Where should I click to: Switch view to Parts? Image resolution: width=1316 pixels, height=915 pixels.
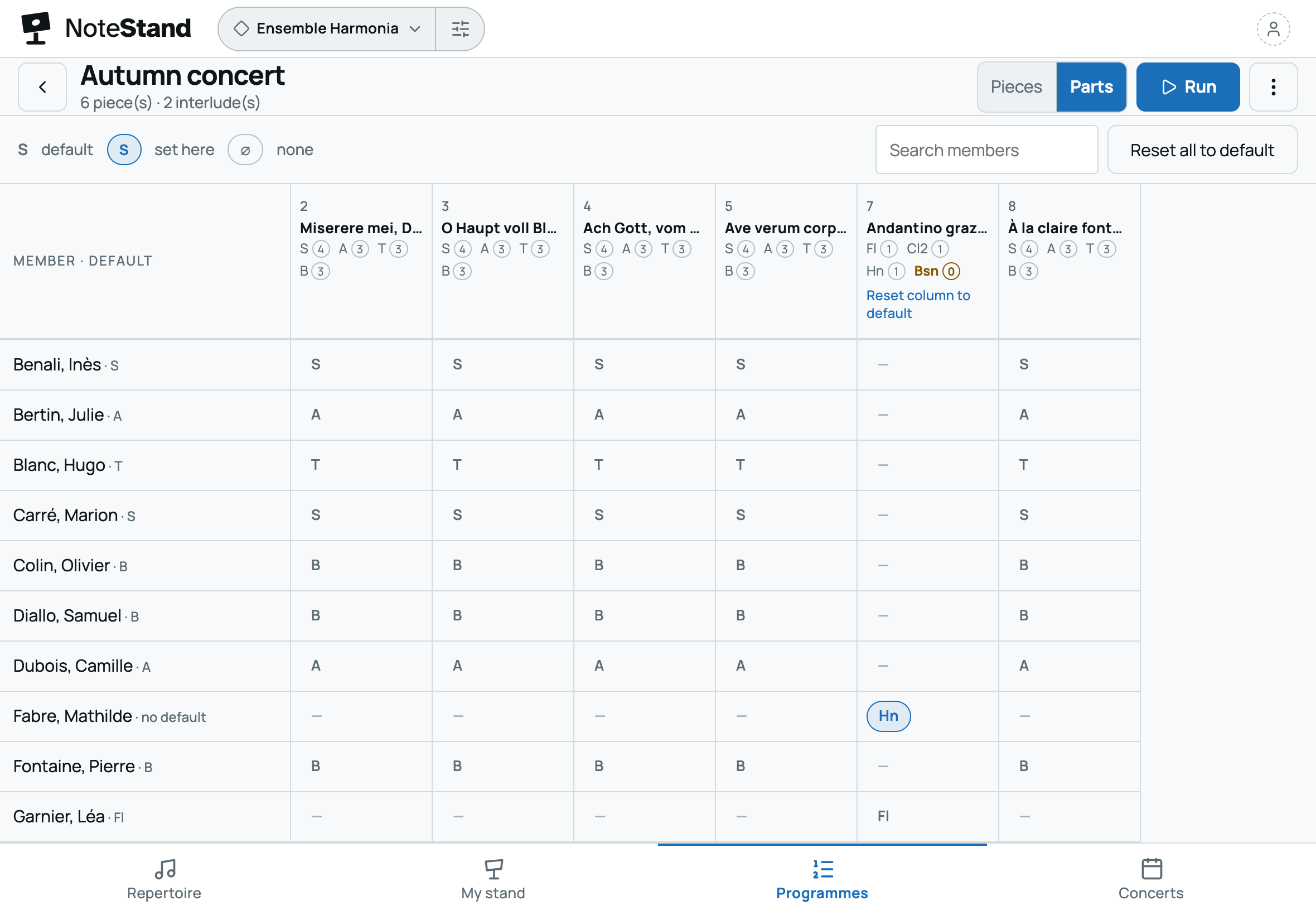click(x=1091, y=87)
